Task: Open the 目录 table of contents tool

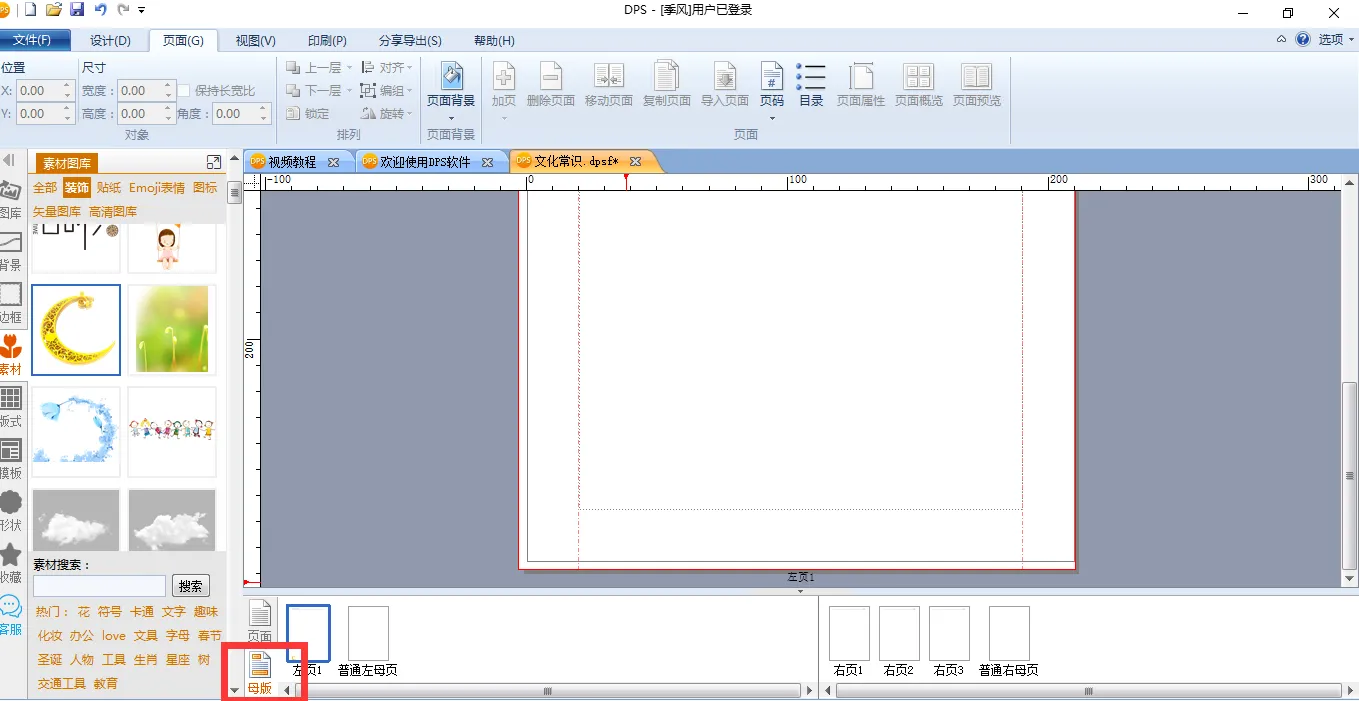Action: [811, 85]
